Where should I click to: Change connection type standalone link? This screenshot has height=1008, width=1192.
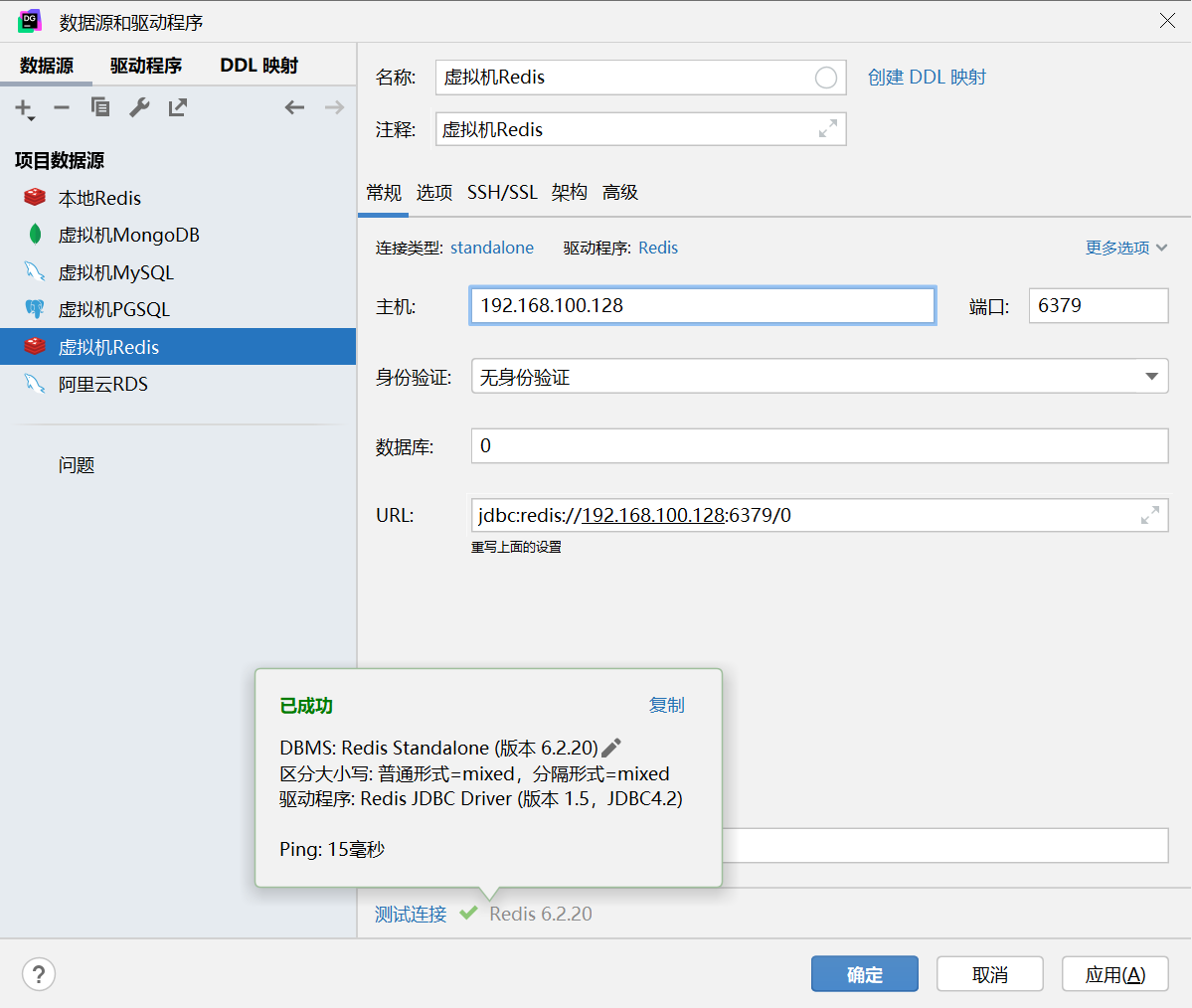(x=492, y=248)
